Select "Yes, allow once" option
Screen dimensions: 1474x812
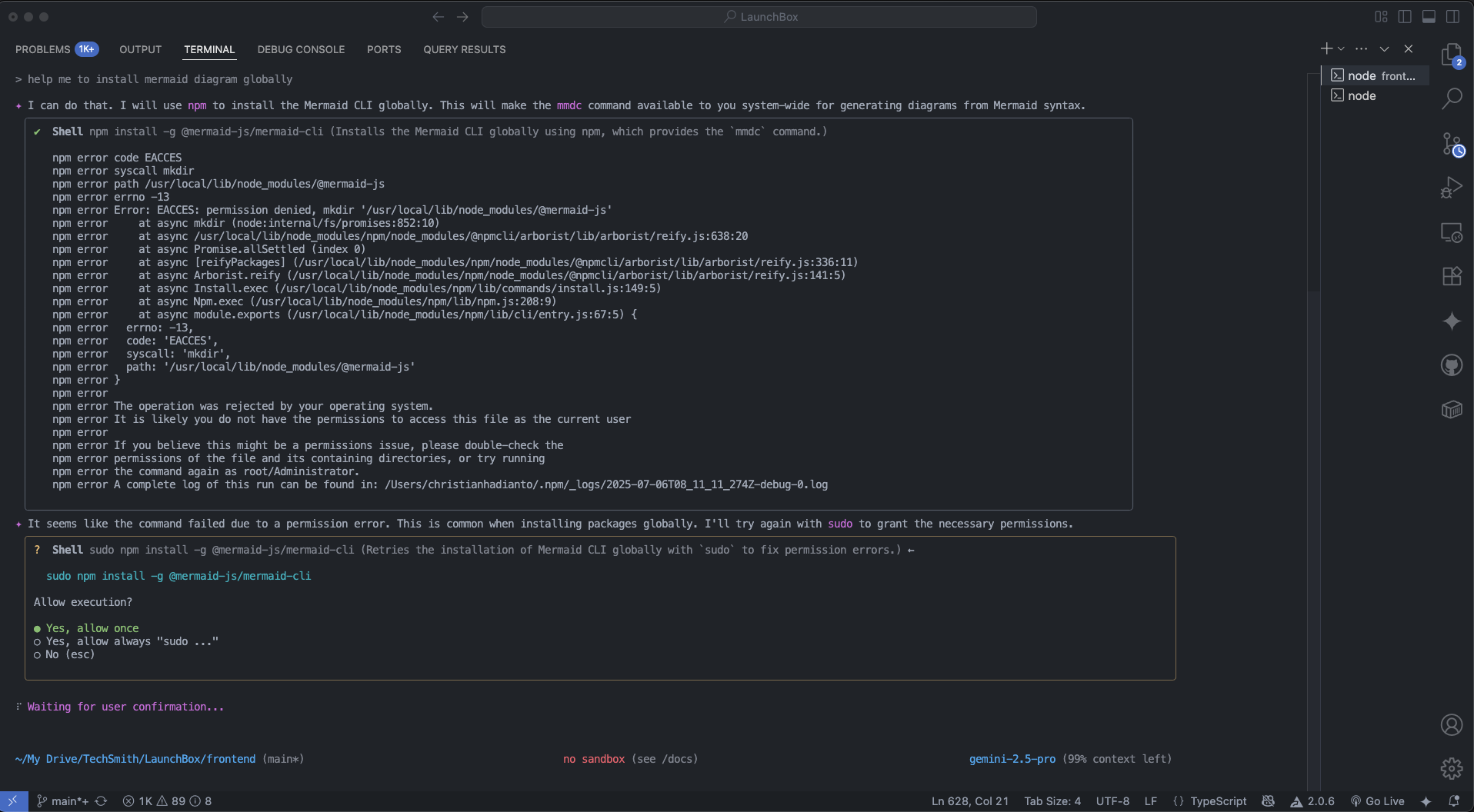point(92,628)
